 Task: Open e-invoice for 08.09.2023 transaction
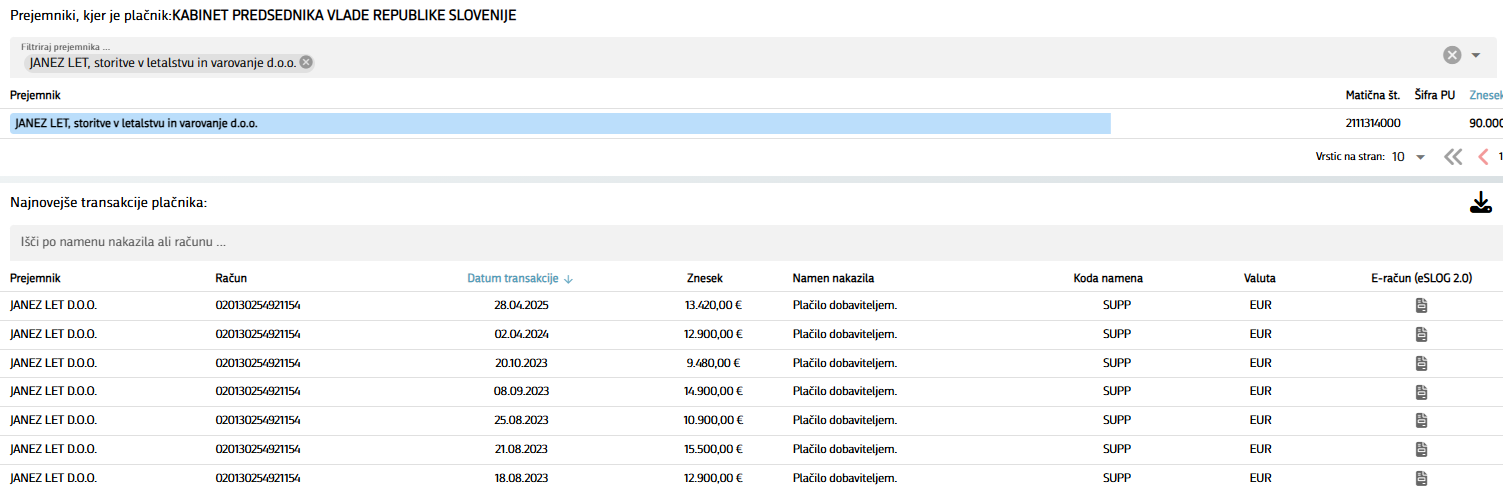click(x=1421, y=392)
